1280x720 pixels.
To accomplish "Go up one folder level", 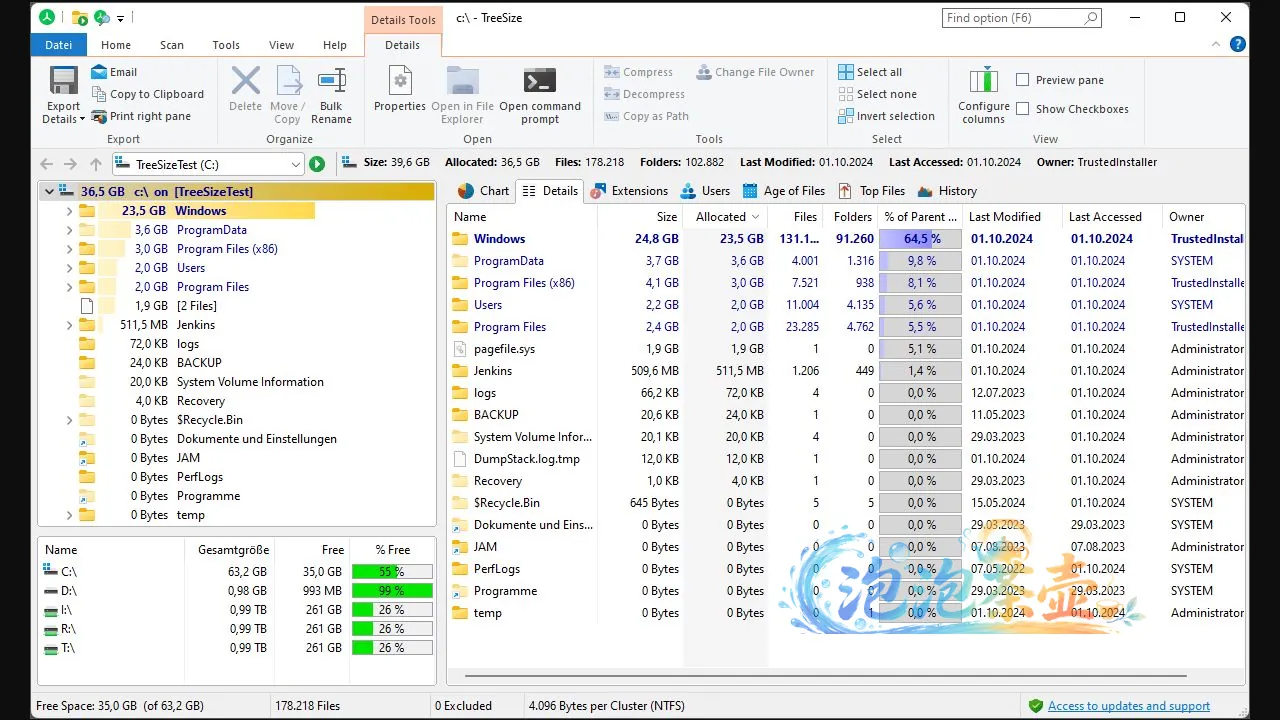I will coord(96,164).
